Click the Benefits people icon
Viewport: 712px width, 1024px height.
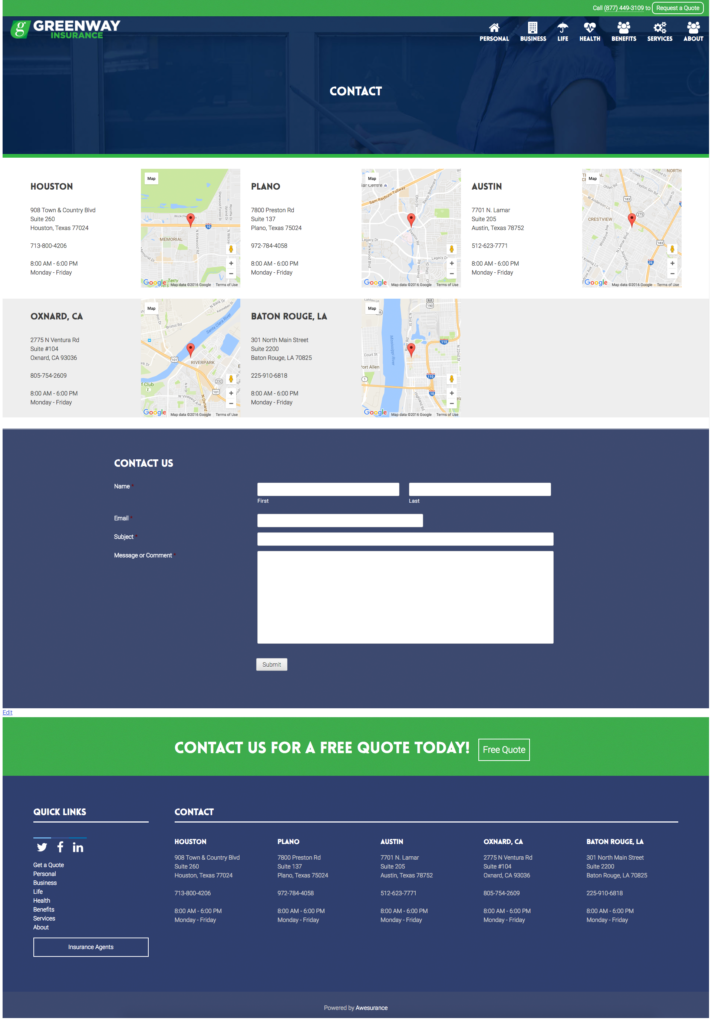[624, 28]
